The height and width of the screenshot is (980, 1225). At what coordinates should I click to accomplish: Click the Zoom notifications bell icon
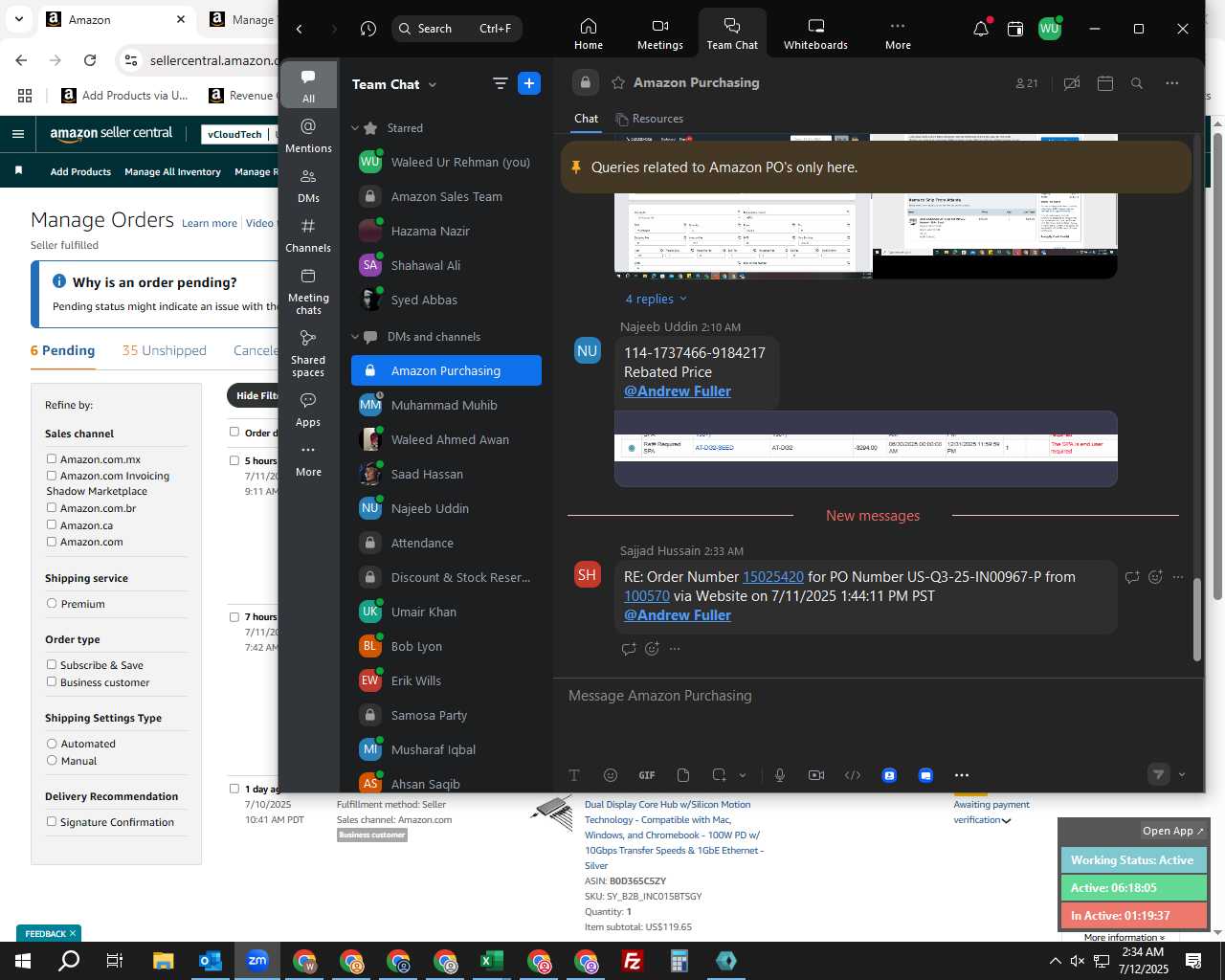[x=981, y=29]
